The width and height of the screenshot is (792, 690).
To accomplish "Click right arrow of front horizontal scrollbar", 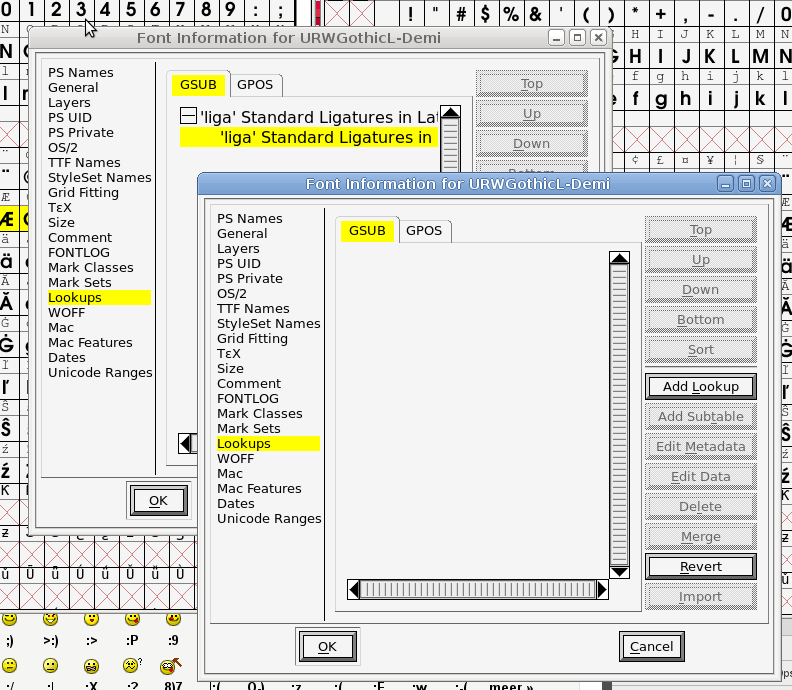I will tap(602, 589).
